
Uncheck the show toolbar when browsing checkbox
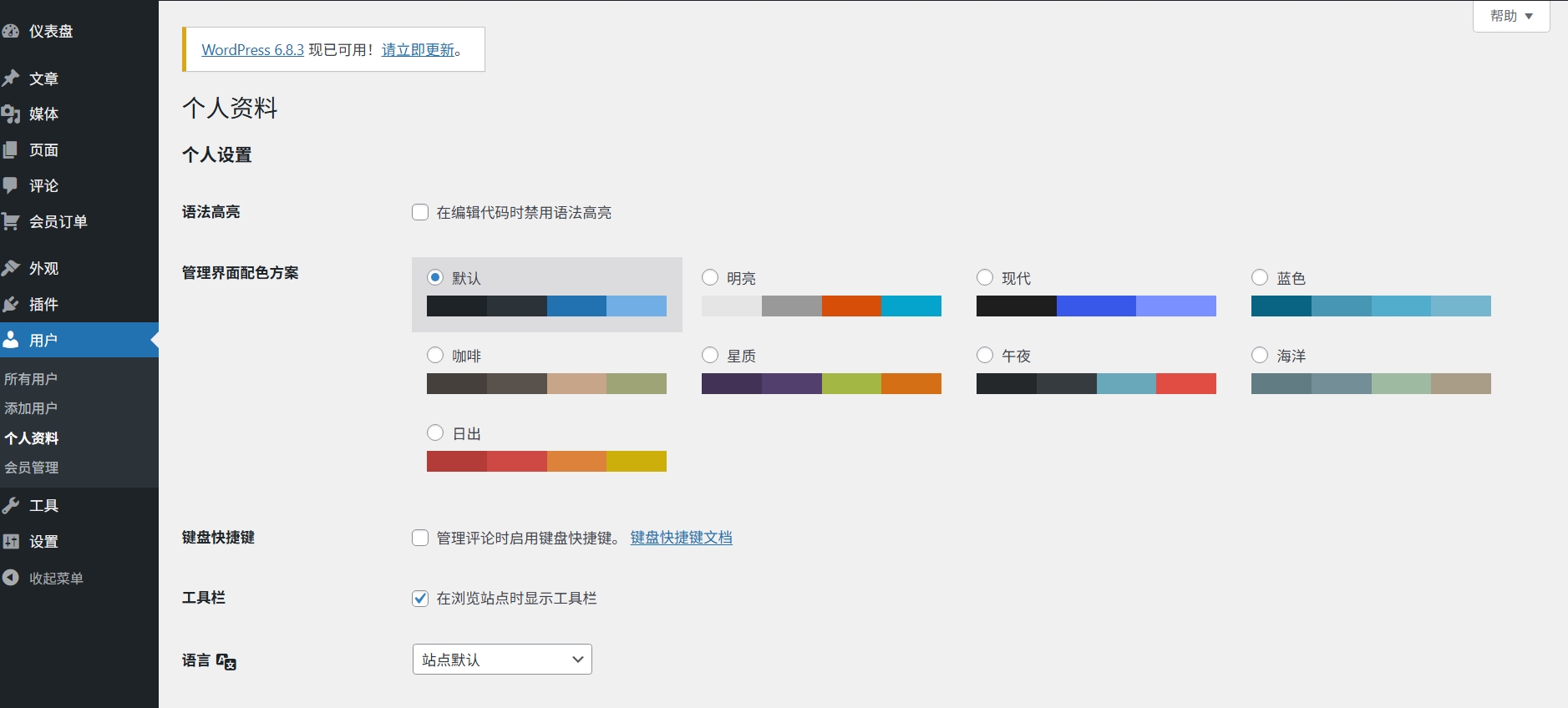tap(420, 598)
